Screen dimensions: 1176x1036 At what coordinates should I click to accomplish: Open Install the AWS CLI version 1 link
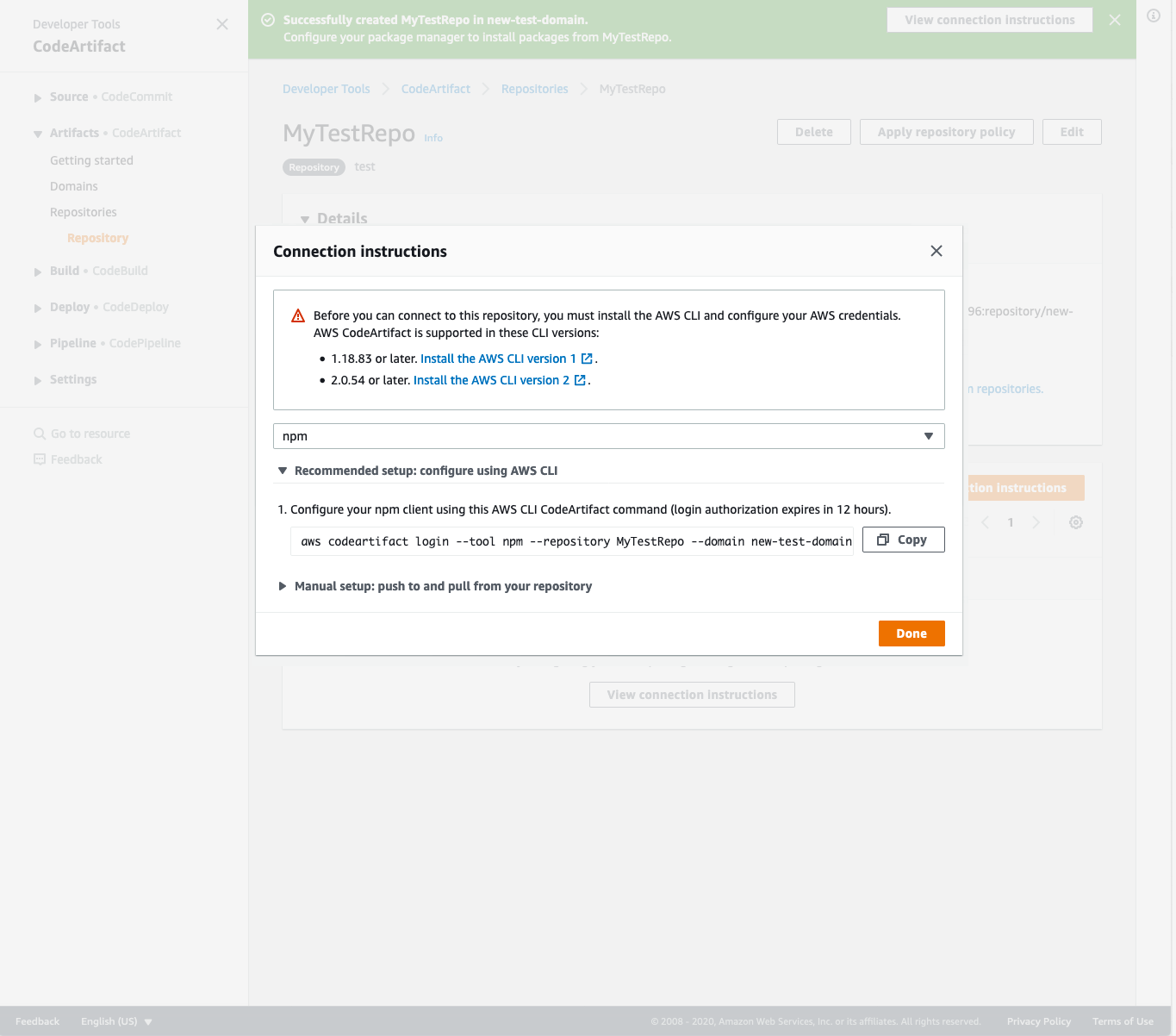(x=498, y=359)
